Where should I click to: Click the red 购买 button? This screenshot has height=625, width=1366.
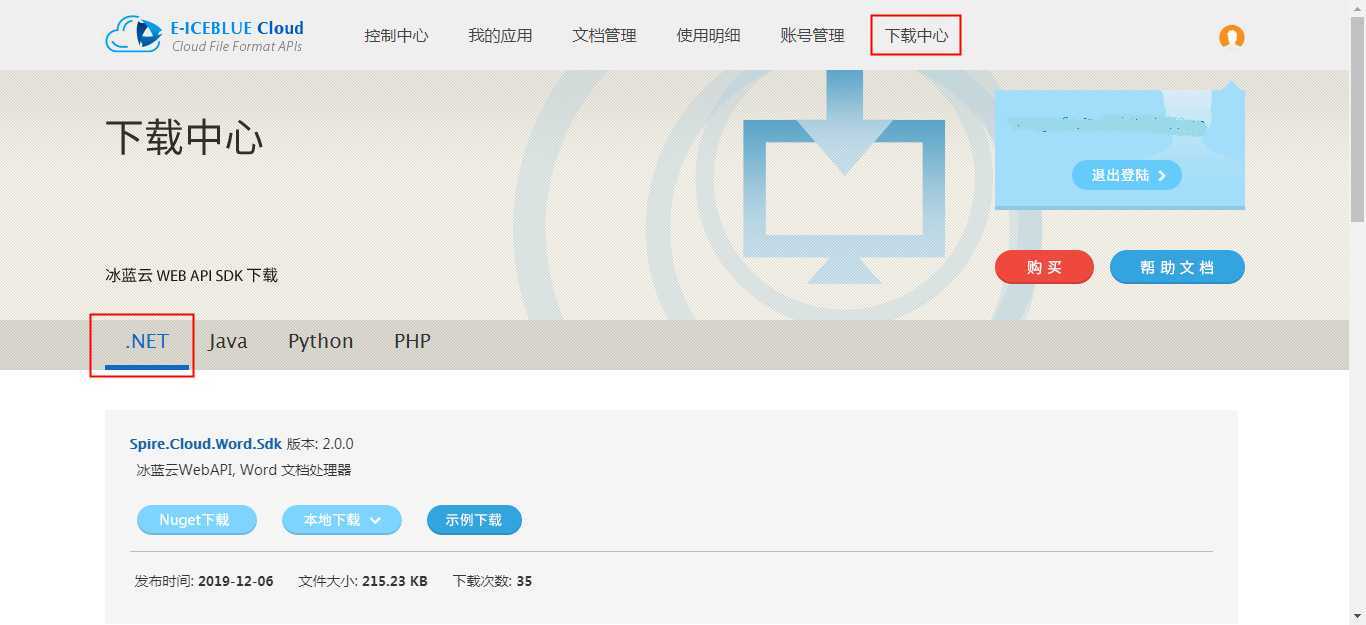point(1044,267)
